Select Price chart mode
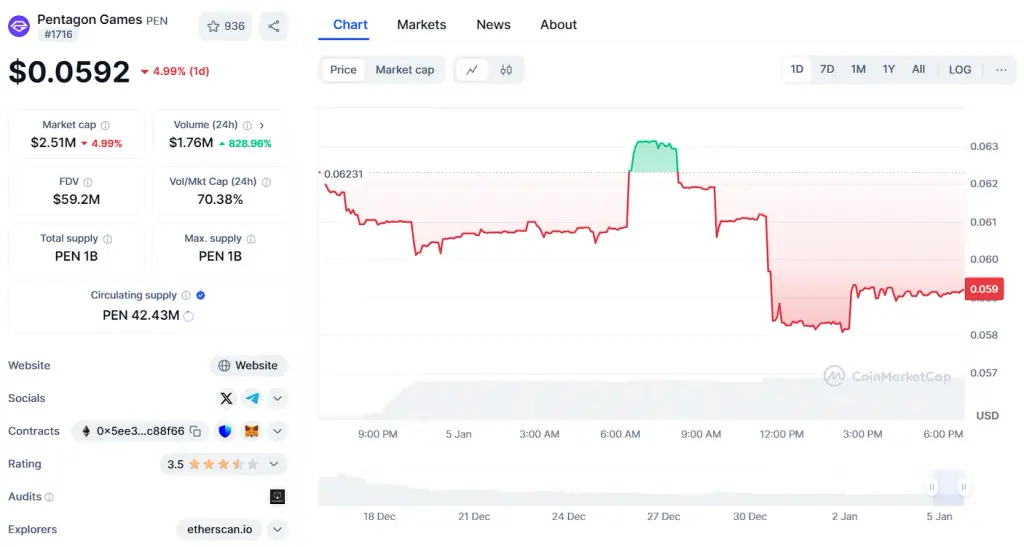 pos(343,70)
